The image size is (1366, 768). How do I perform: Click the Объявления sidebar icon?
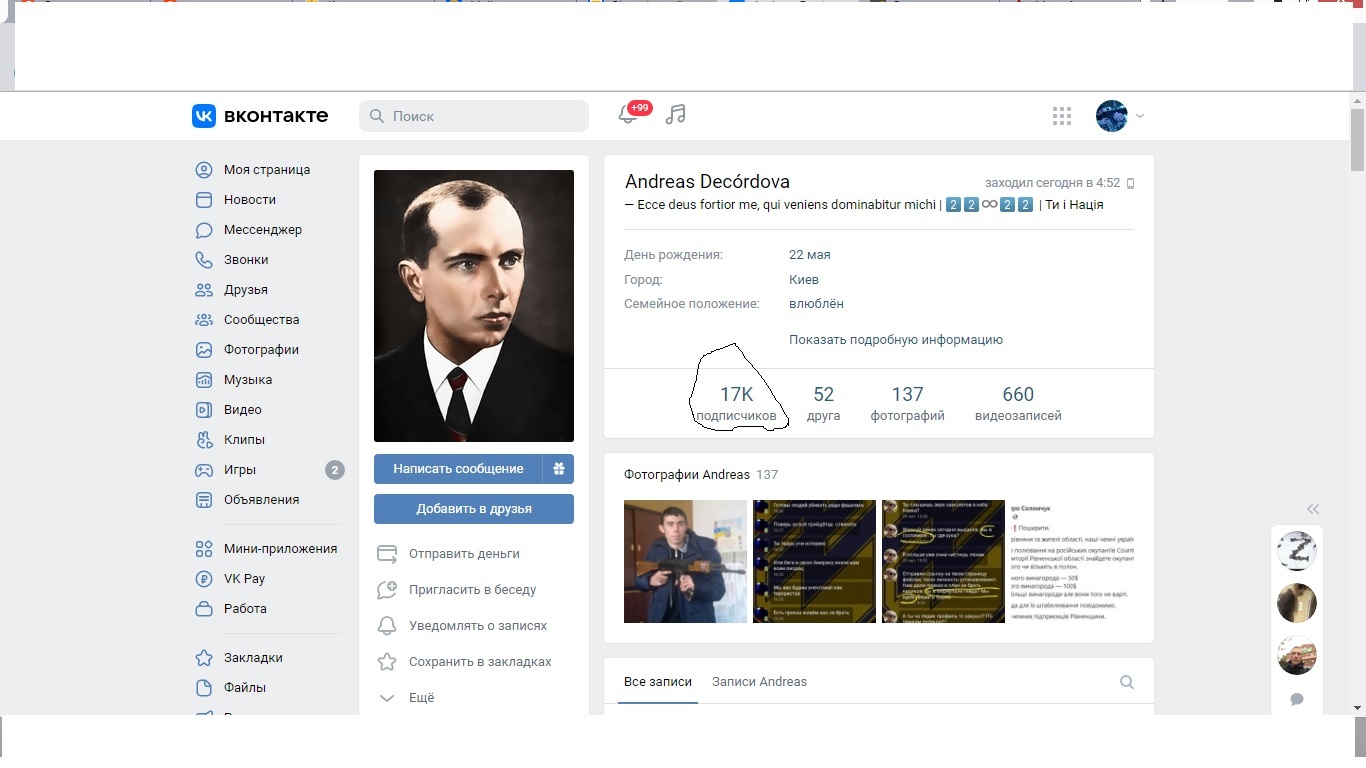tap(204, 500)
